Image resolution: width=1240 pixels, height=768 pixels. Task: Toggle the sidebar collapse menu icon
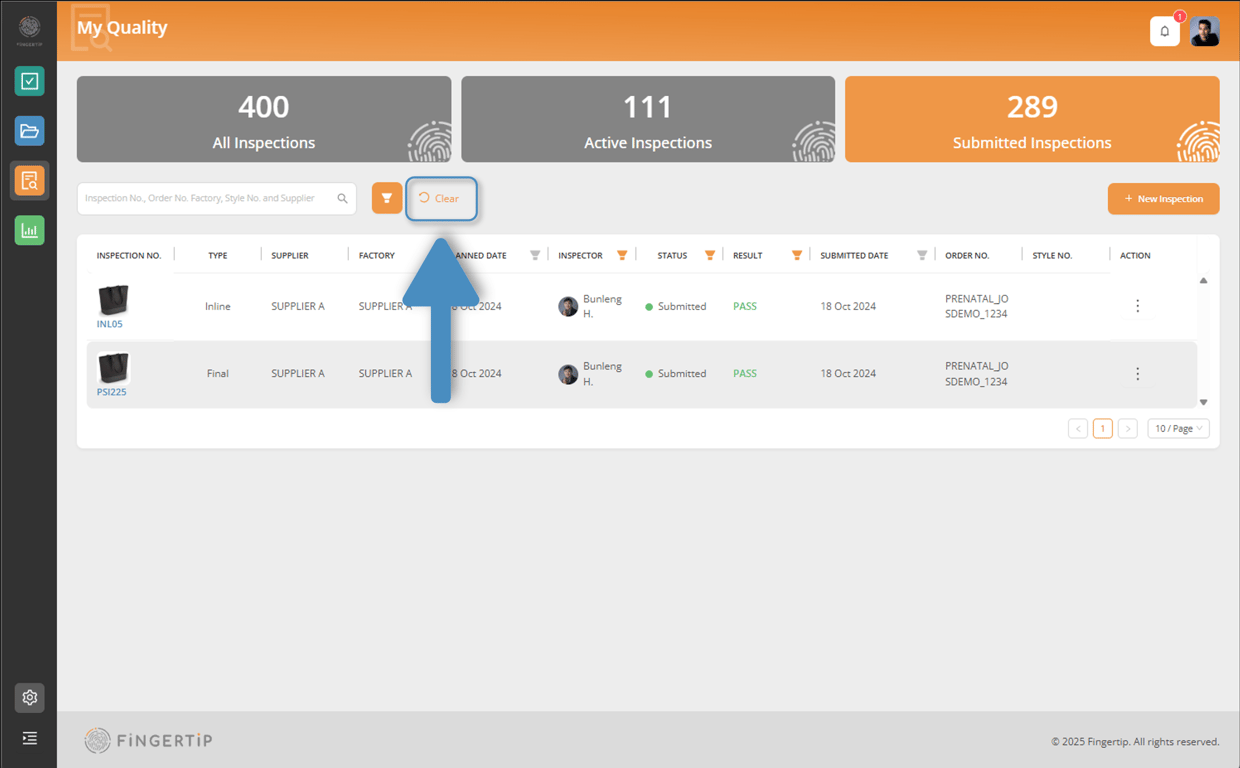point(29,738)
